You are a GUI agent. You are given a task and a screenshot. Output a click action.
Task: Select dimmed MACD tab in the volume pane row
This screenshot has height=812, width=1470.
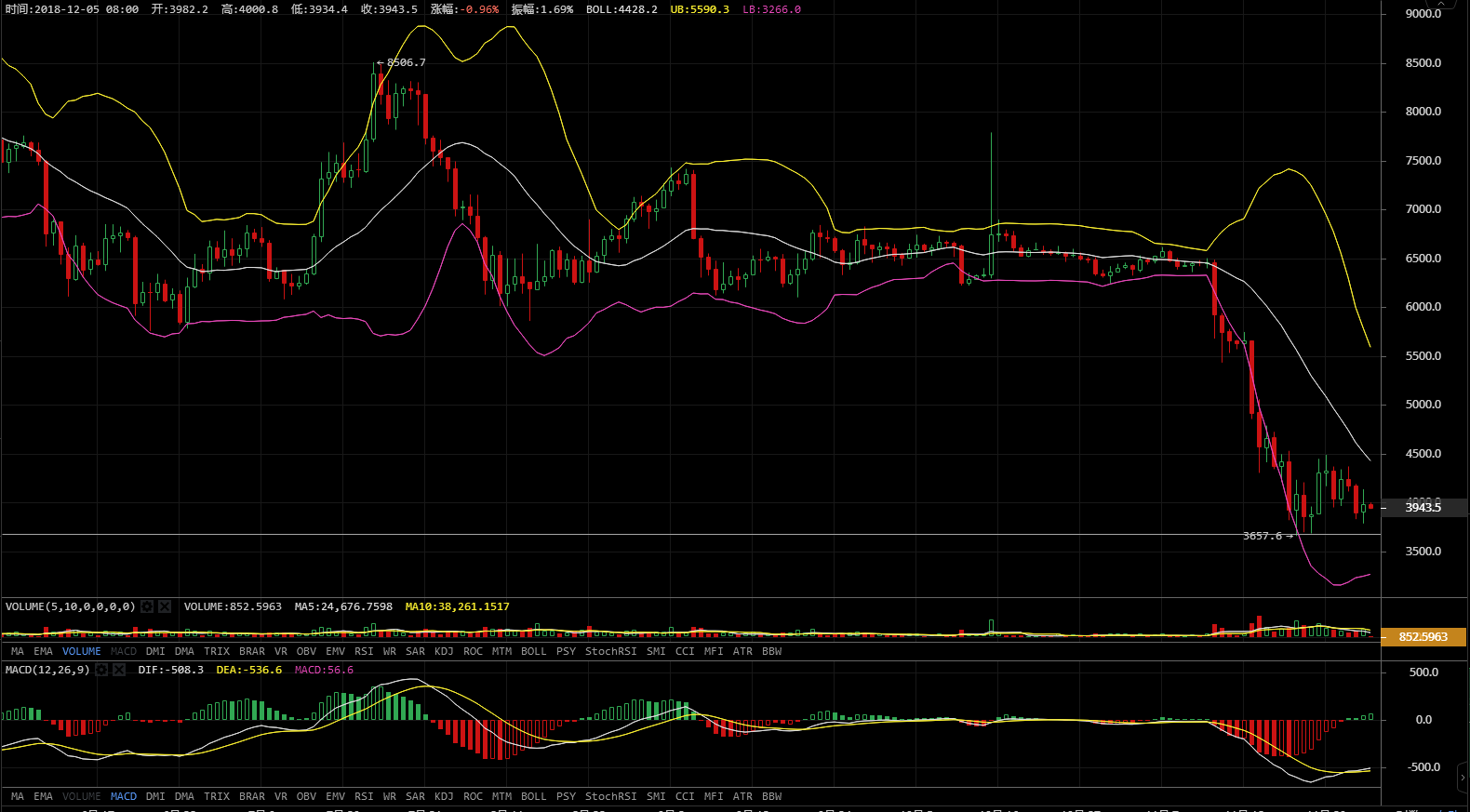click(124, 651)
